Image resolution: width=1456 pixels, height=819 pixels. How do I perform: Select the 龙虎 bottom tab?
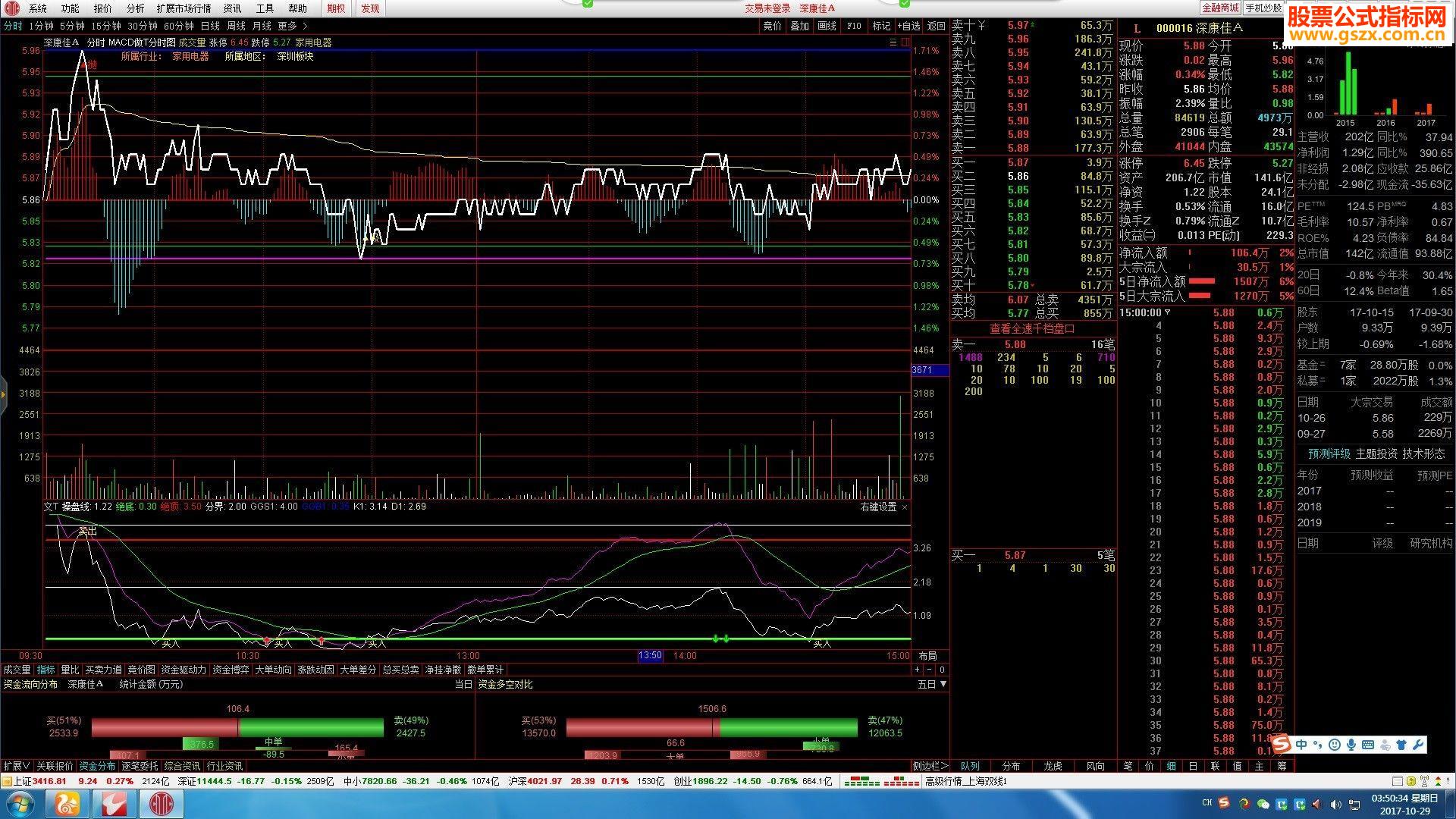tap(1053, 766)
